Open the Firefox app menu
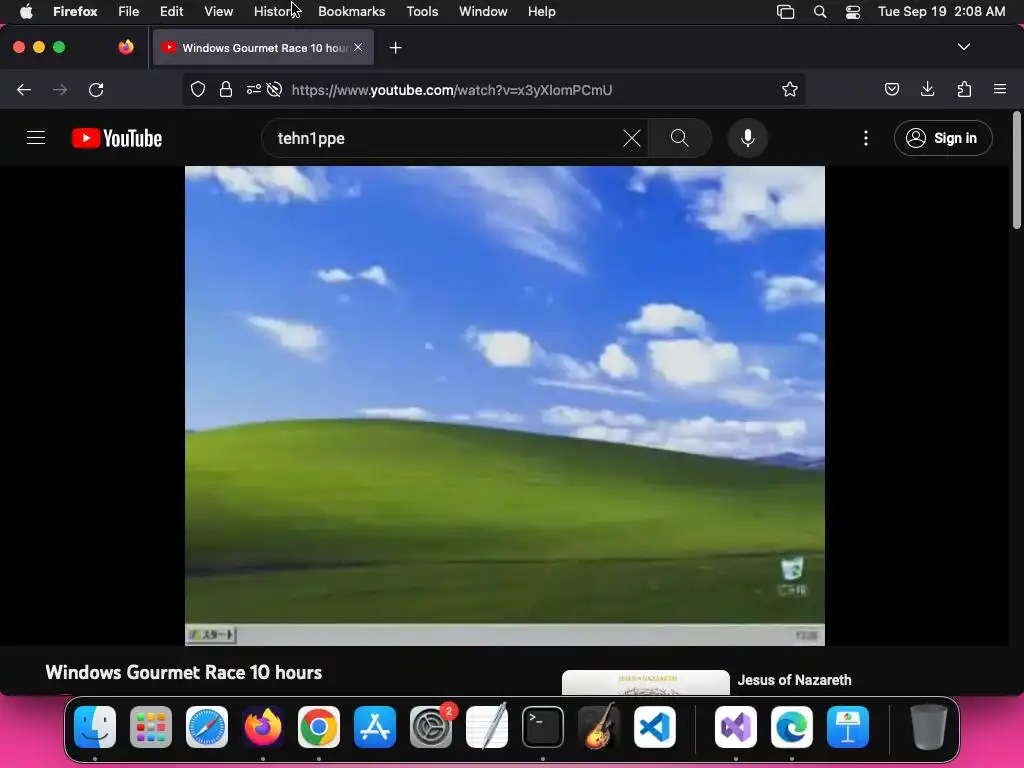This screenshot has height=768, width=1024. [x=75, y=11]
